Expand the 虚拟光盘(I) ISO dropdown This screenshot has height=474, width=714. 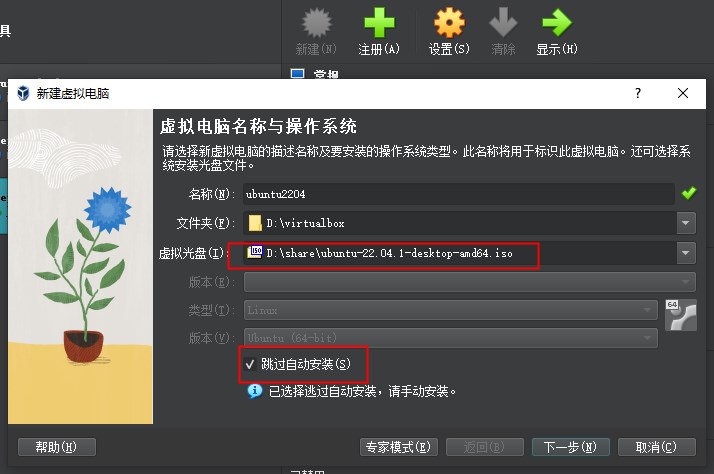pos(686,253)
